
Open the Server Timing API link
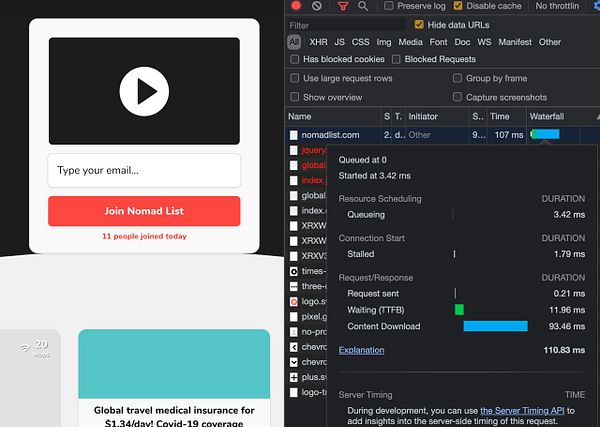[522, 411]
